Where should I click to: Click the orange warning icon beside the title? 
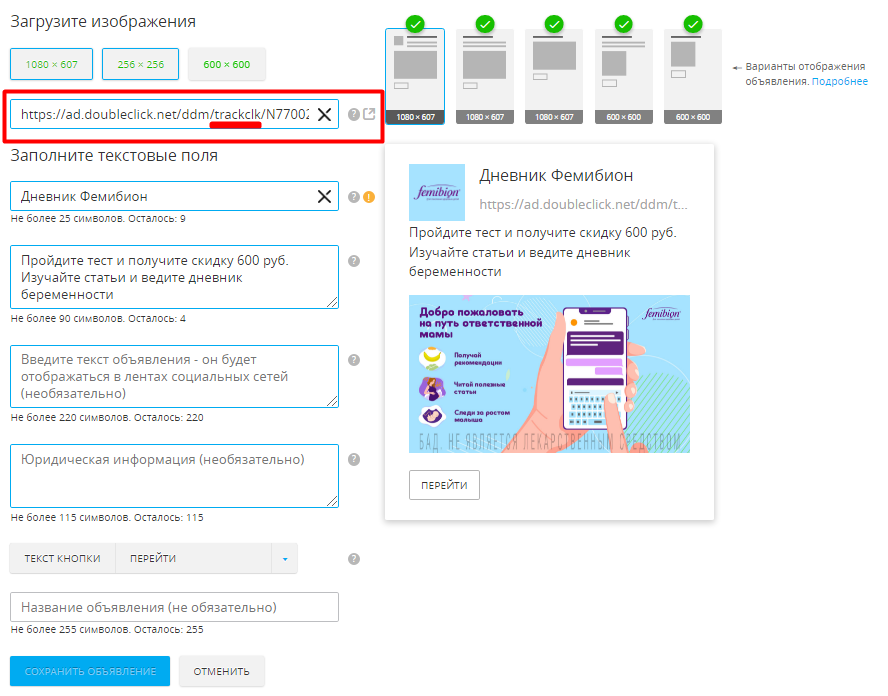coord(369,197)
